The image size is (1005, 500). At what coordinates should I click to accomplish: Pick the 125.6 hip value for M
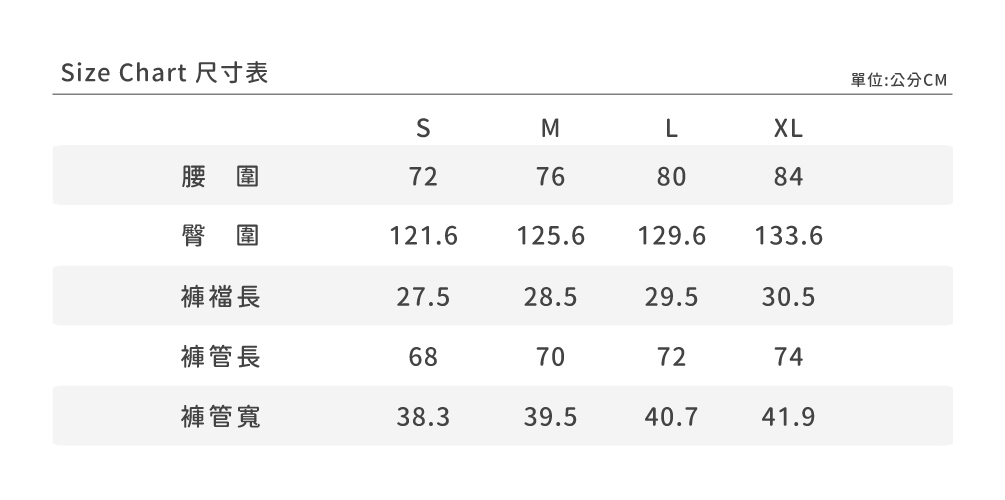(551, 237)
